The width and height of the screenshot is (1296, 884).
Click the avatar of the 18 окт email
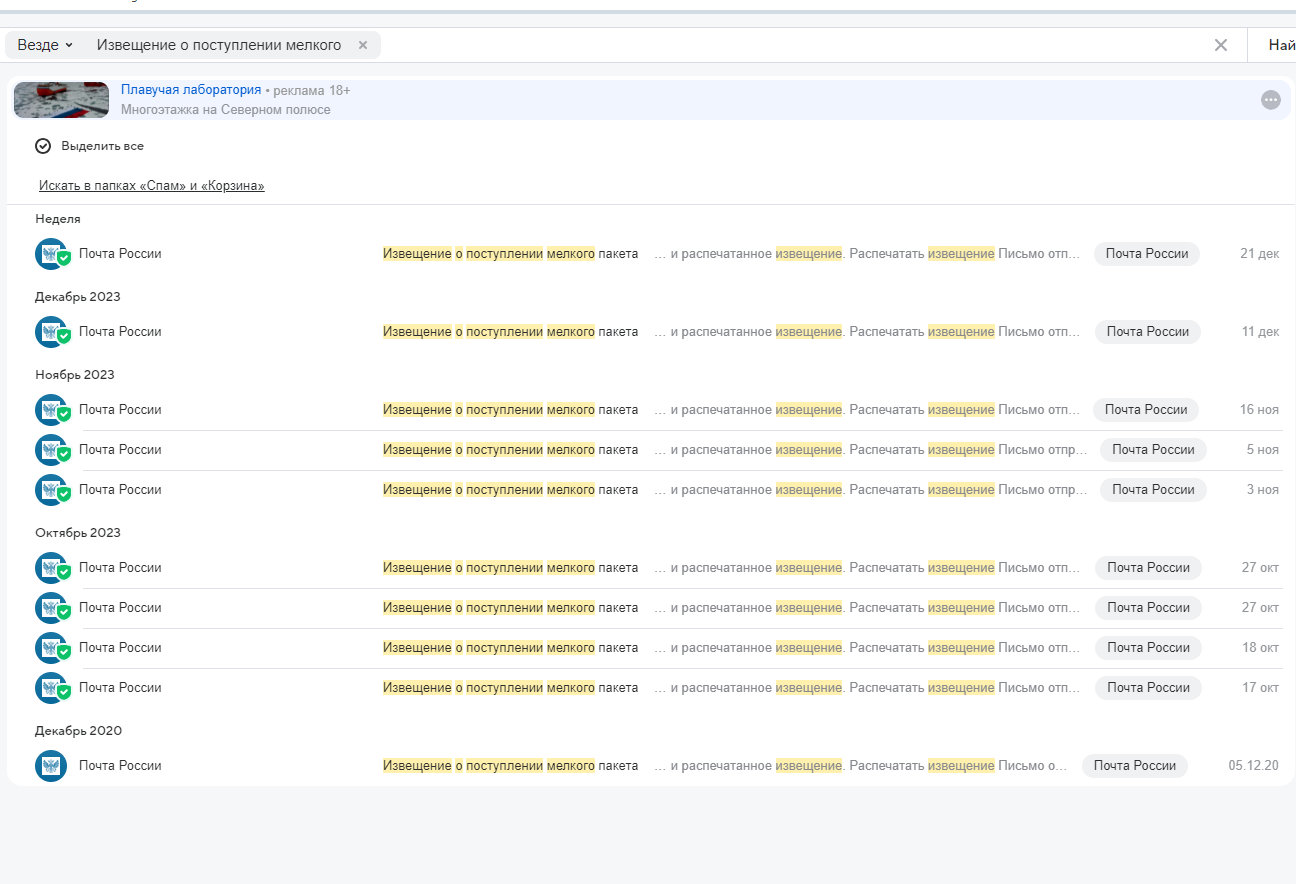pos(51,648)
